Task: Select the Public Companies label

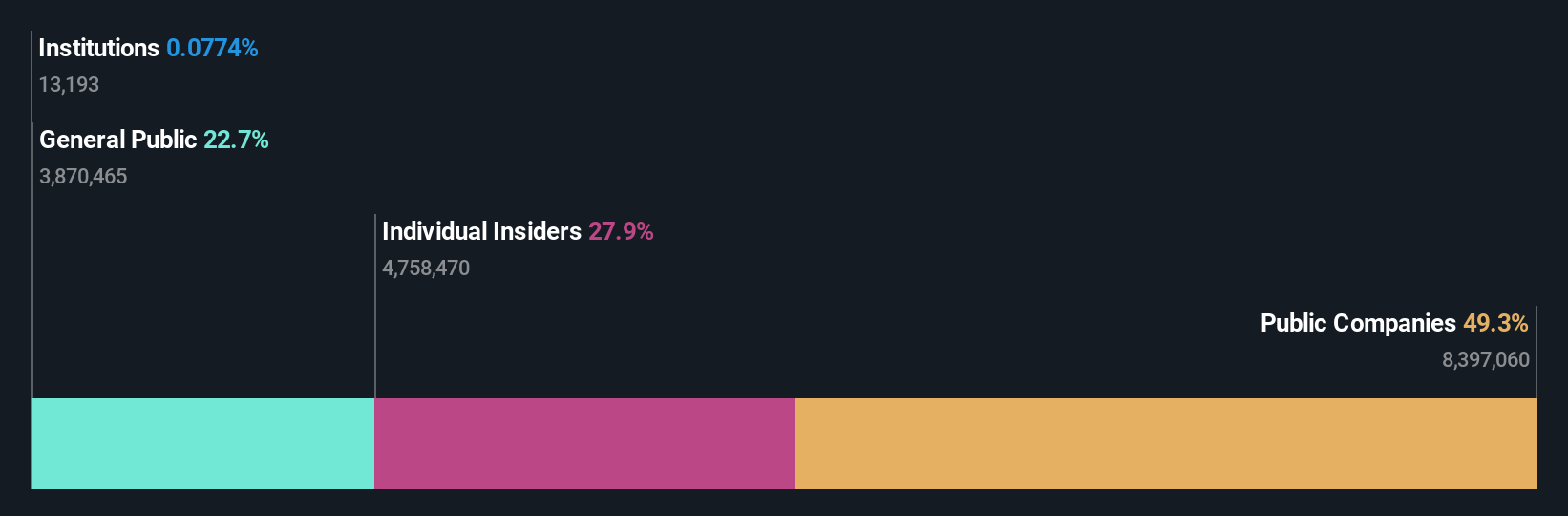Action: click(1358, 323)
